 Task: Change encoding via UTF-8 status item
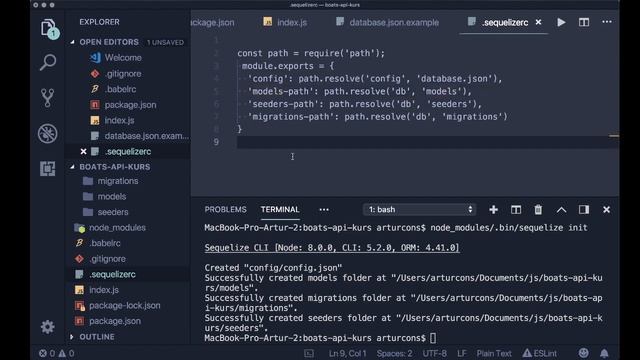434,353
